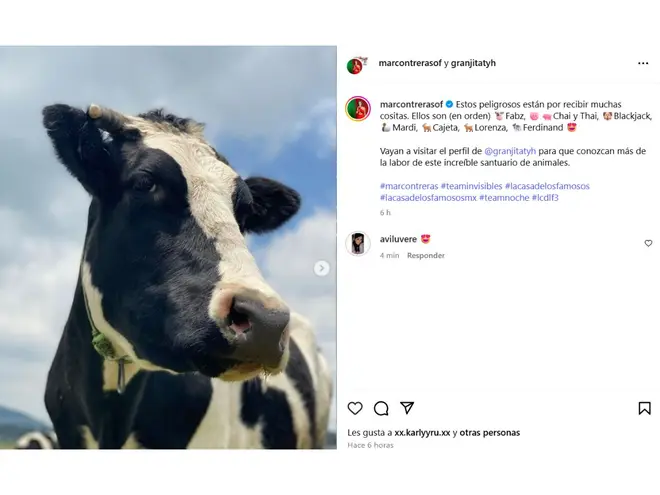Click Responder under aviluvere's comment
660x495 pixels.
click(426, 255)
